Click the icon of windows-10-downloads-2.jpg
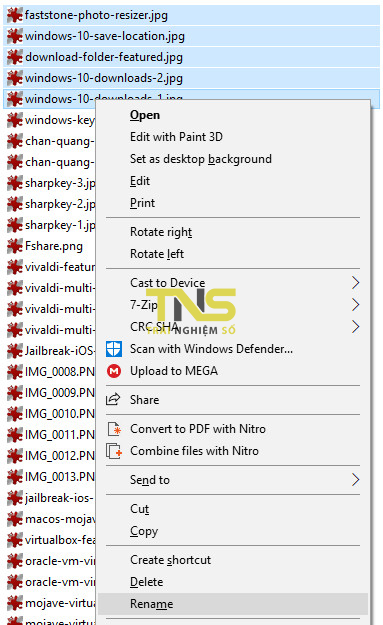Screen dimensions: 383x625 pyautogui.click(x=15, y=78)
